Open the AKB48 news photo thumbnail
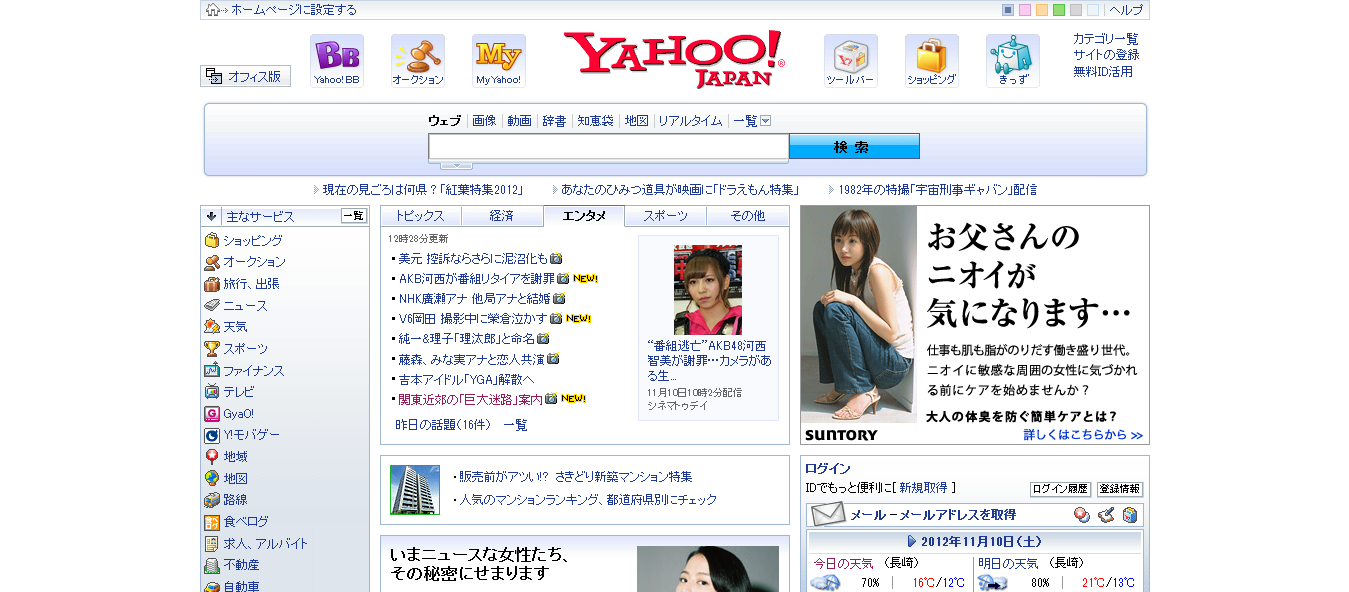The image size is (1349, 592). pos(708,289)
